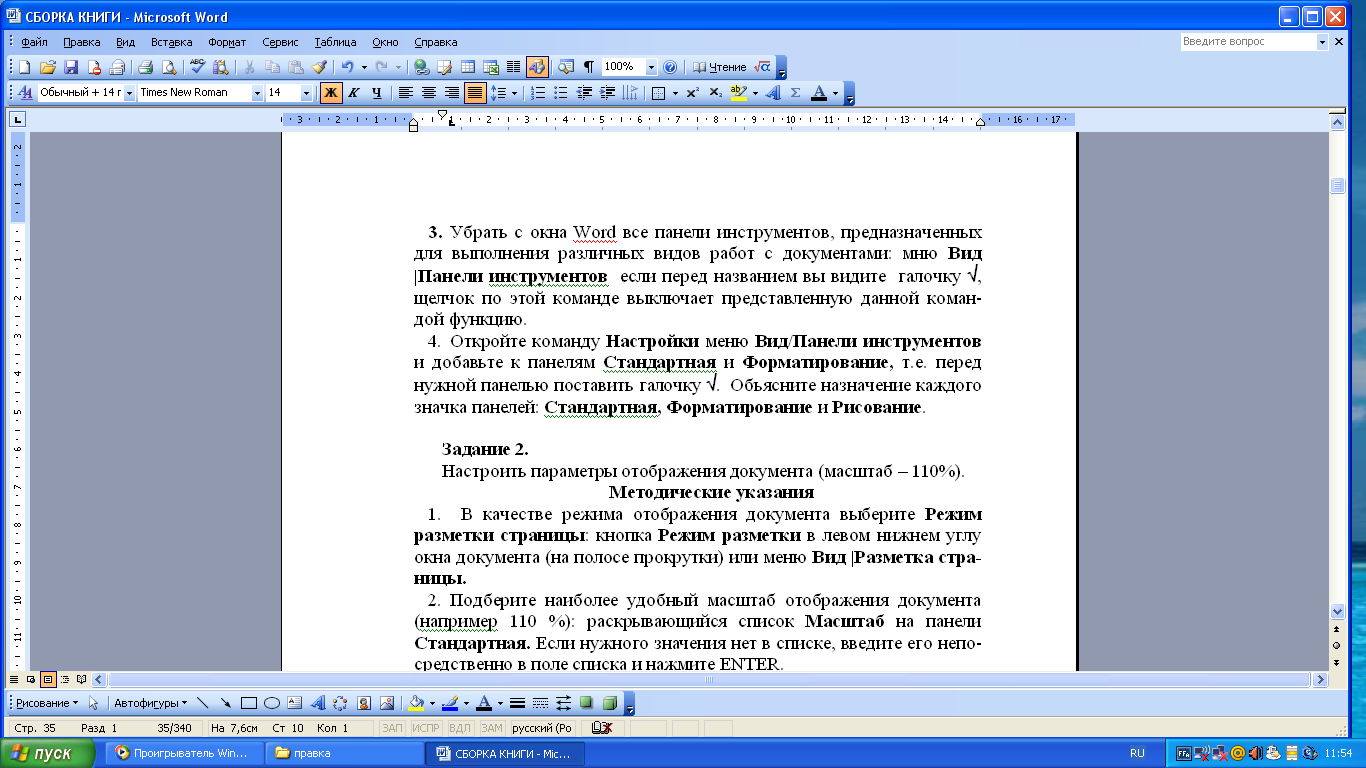This screenshot has width=1366, height=768.
Task: Open the Вставка menu
Action: [171, 42]
